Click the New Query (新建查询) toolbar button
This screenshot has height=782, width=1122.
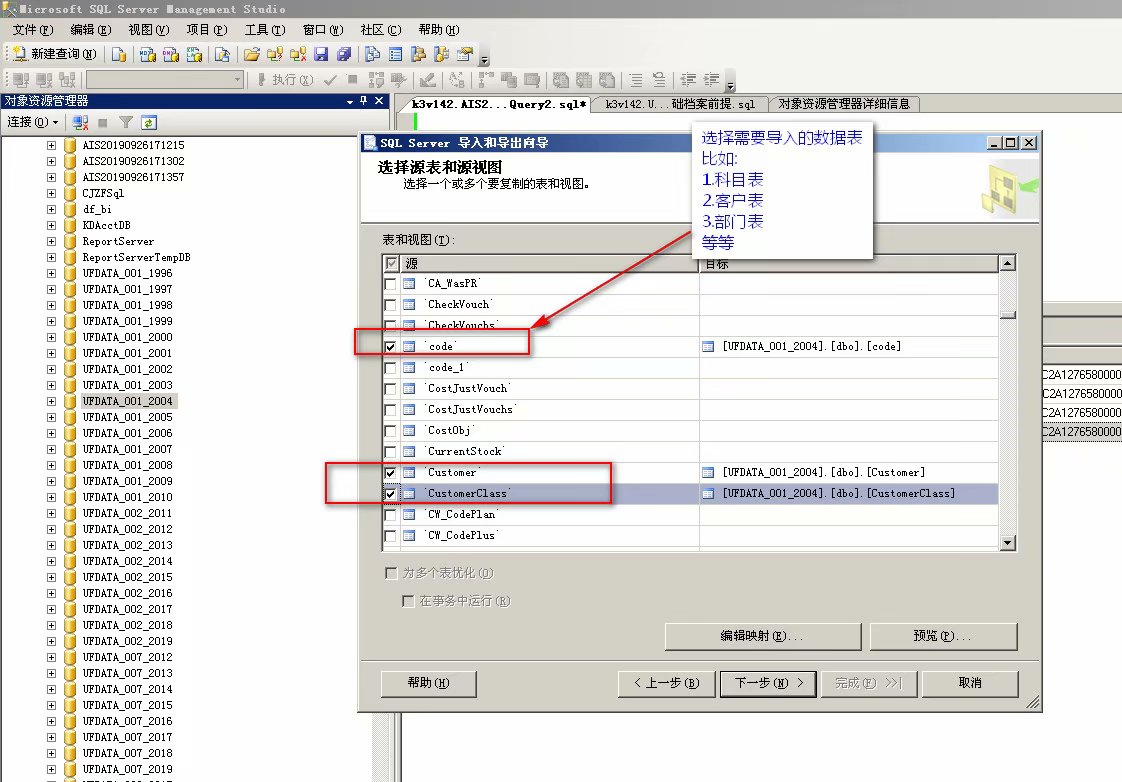tap(55, 54)
